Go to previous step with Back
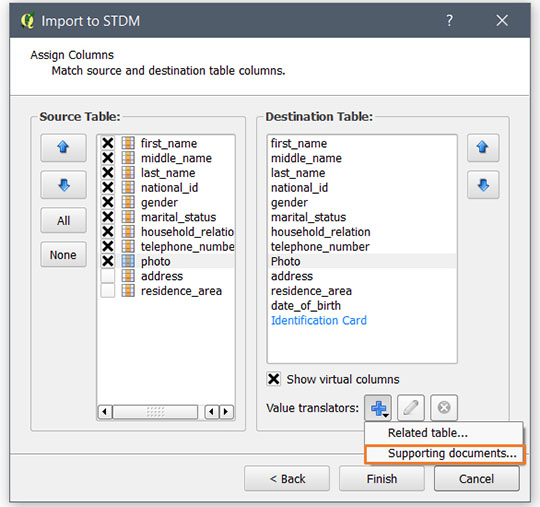Image resolution: width=540 pixels, height=507 pixels. pyautogui.click(x=287, y=479)
